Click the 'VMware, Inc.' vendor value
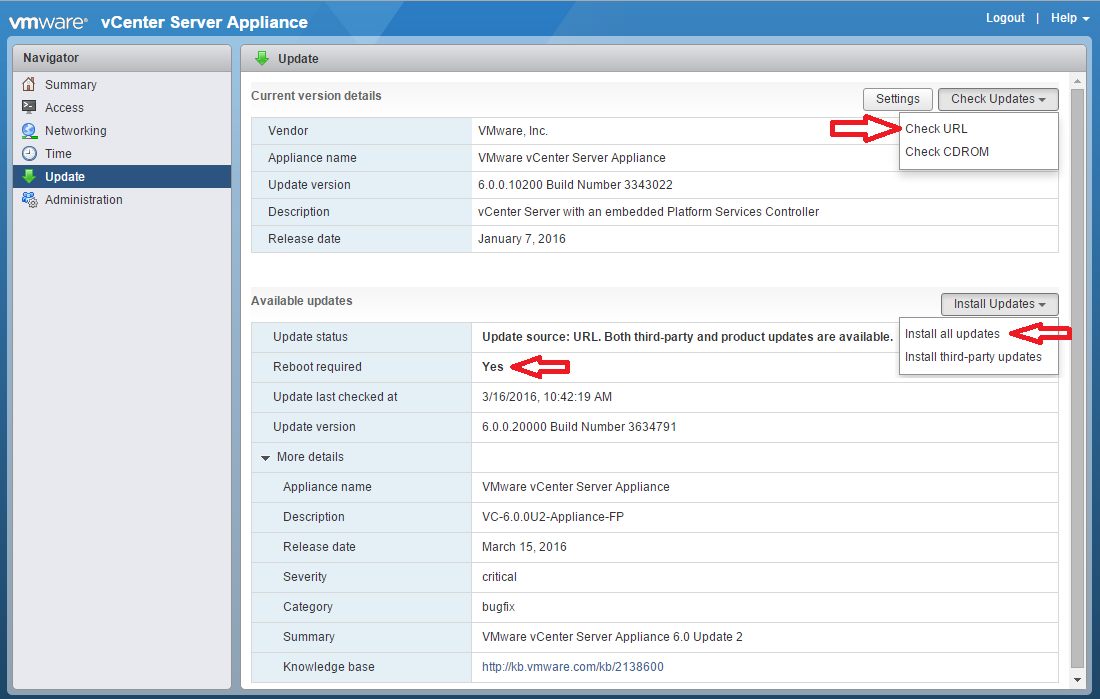The width and height of the screenshot is (1100, 699). [x=513, y=131]
